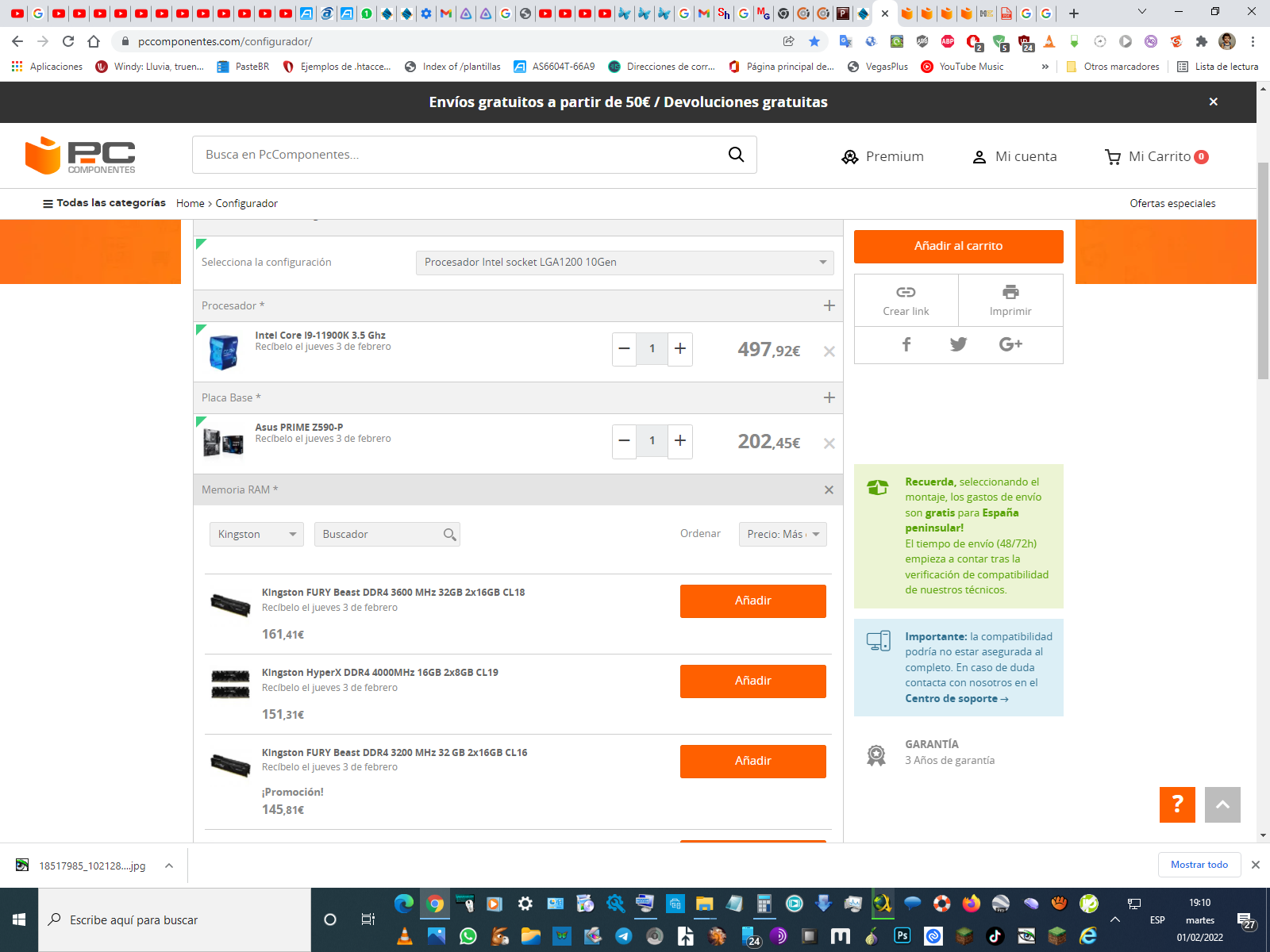
Task: Open the Precio sort order dropdown
Action: [x=783, y=535]
